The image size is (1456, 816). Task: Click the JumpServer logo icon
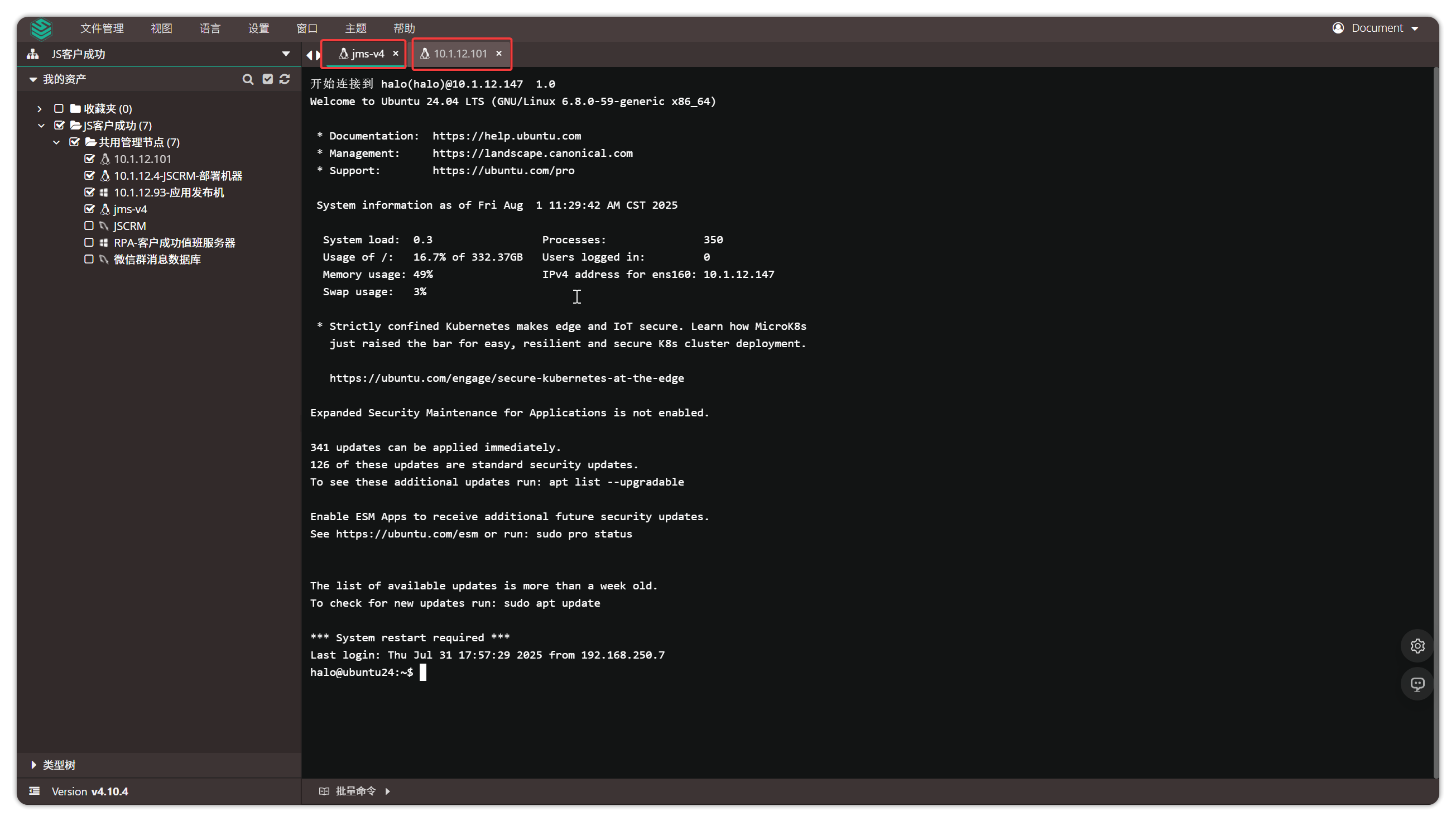(41, 28)
